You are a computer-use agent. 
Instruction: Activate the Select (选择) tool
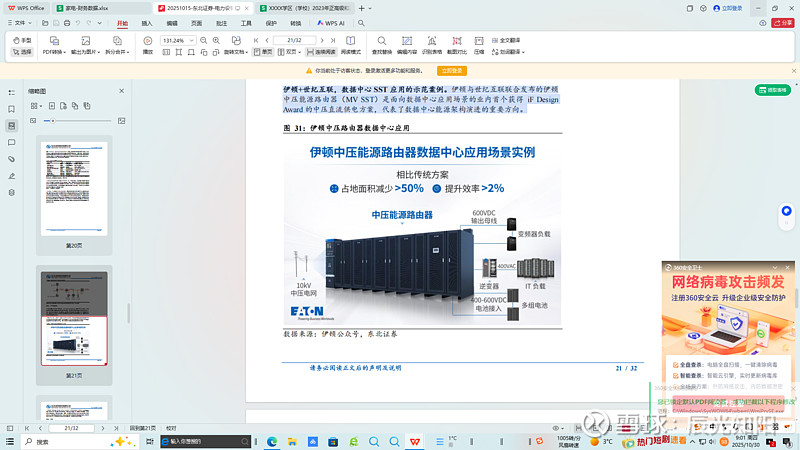pos(22,52)
